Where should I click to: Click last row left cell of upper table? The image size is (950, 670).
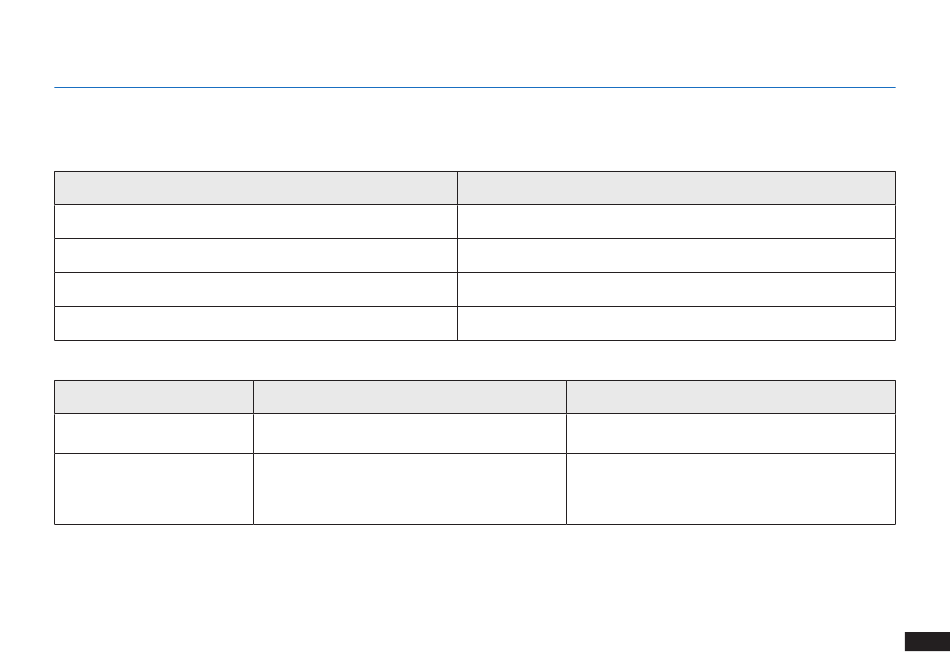click(256, 323)
